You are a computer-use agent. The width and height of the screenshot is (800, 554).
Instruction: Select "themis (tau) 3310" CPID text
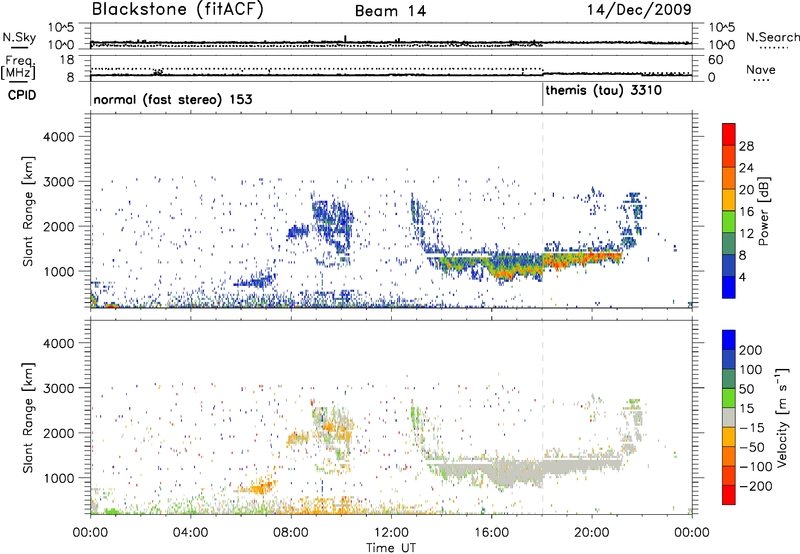(604, 91)
